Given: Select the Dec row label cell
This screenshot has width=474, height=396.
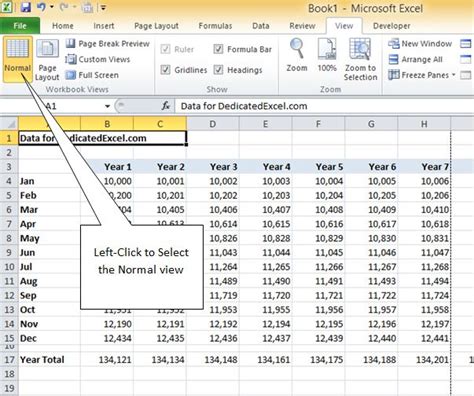Looking at the screenshot, I should (x=49, y=338).
